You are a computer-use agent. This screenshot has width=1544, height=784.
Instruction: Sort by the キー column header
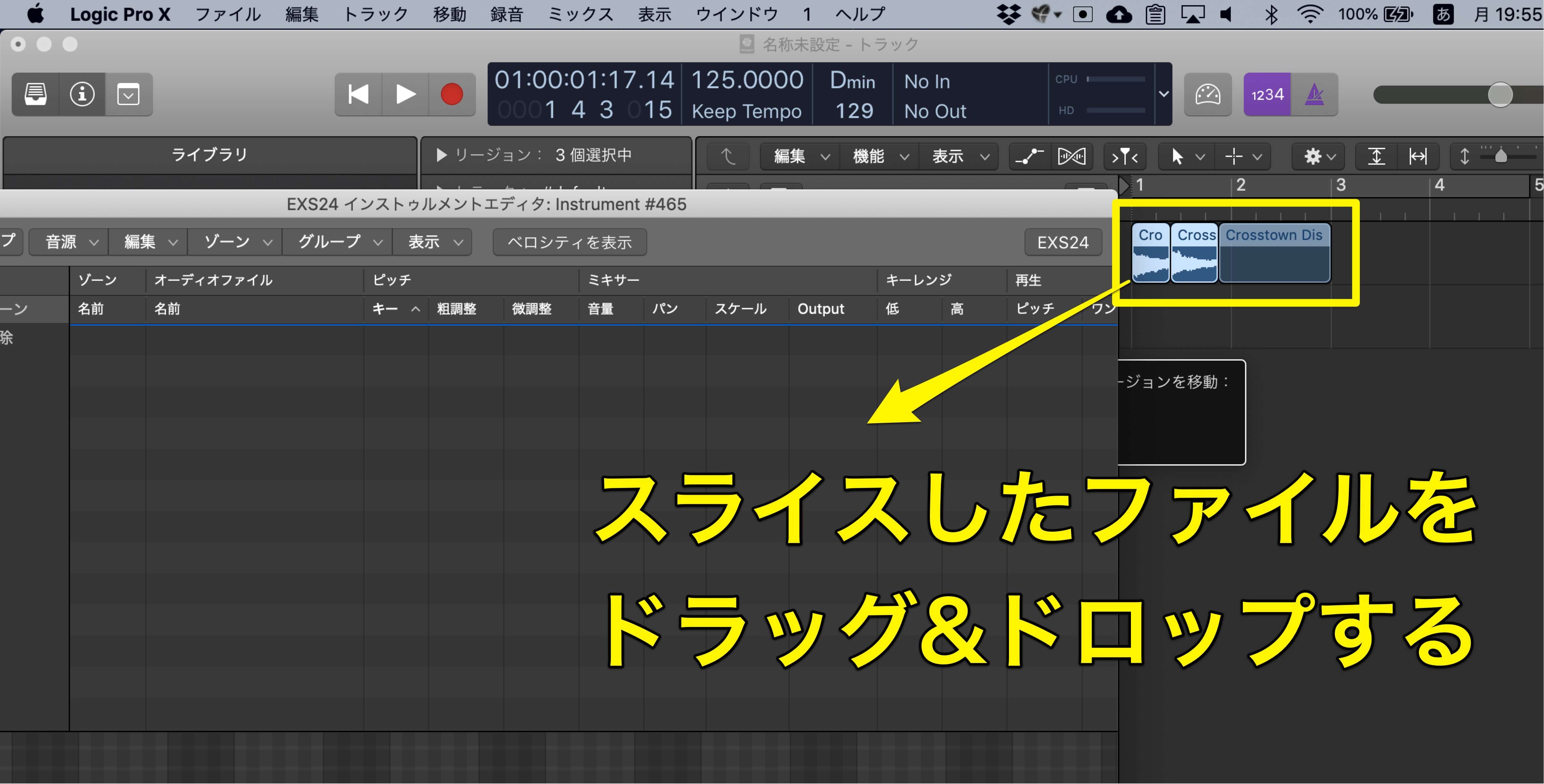pyautogui.click(x=396, y=309)
